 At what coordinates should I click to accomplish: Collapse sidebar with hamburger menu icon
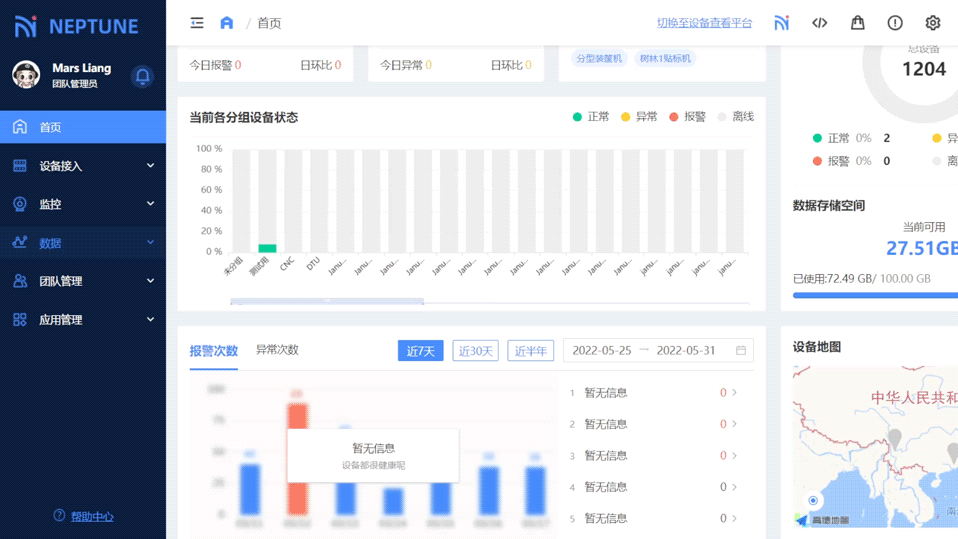coord(197,23)
